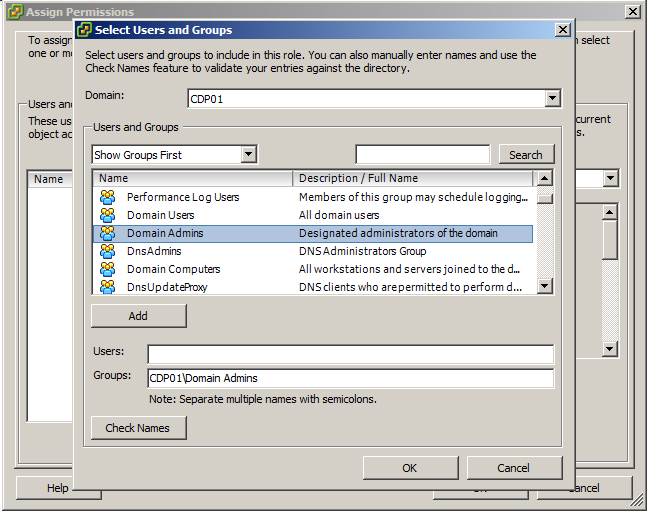Expand the Show Groups First dropdown
This screenshot has height=513, width=651.
click(x=248, y=155)
